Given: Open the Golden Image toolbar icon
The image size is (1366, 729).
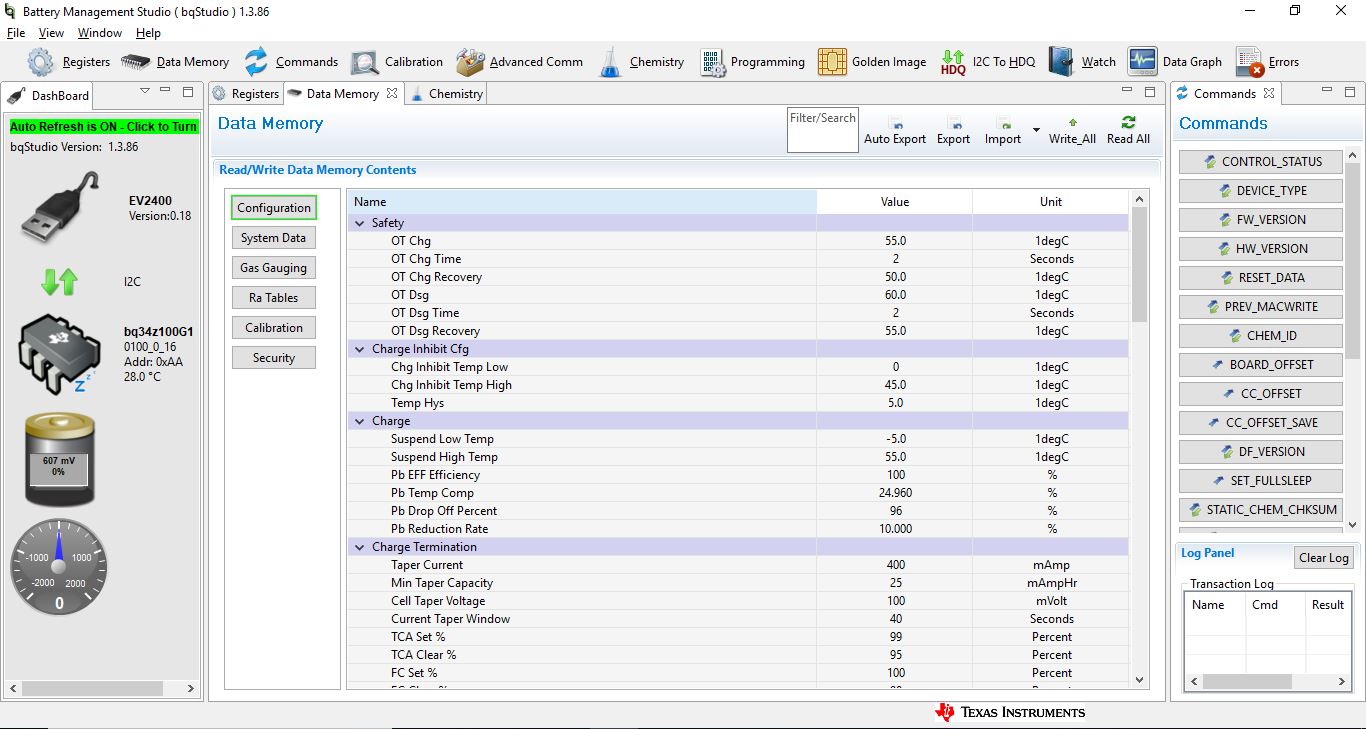Looking at the screenshot, I should 832,62.
